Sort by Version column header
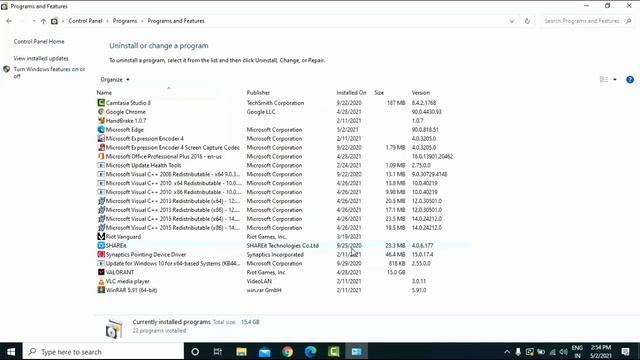This screenshot has width=640, height=360. point(421,93)
